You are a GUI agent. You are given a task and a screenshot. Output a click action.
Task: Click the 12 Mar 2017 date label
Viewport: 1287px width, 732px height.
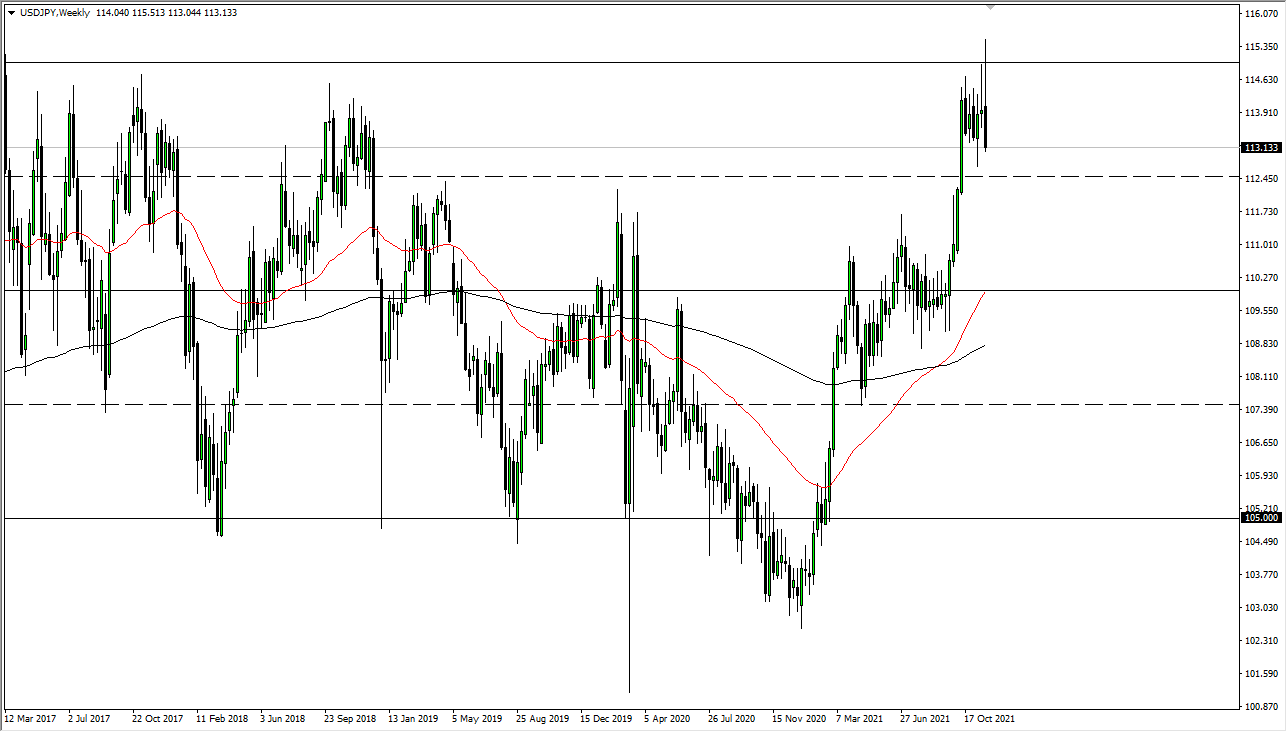point(30,718)
